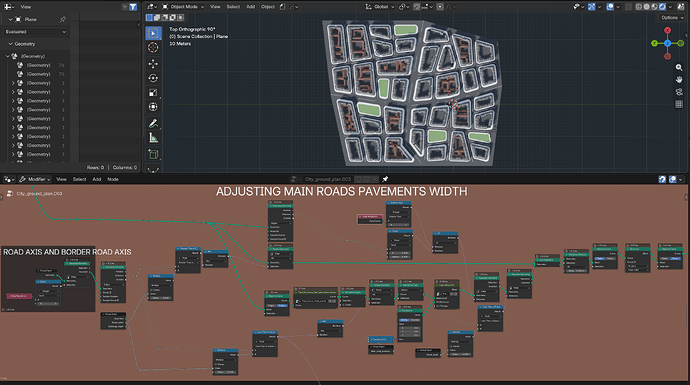The width and height of the screenshot is (690, 385).
Task: Toggle camera view icon in viewport
Action: 679,92
